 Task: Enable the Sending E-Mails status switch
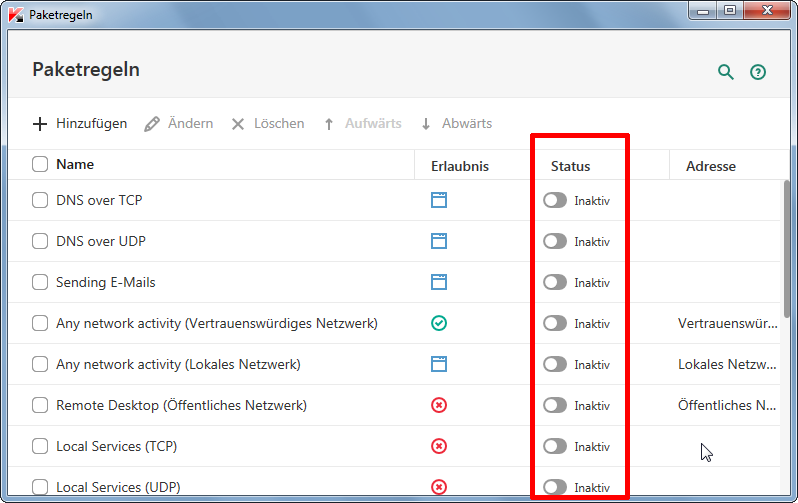555,282
